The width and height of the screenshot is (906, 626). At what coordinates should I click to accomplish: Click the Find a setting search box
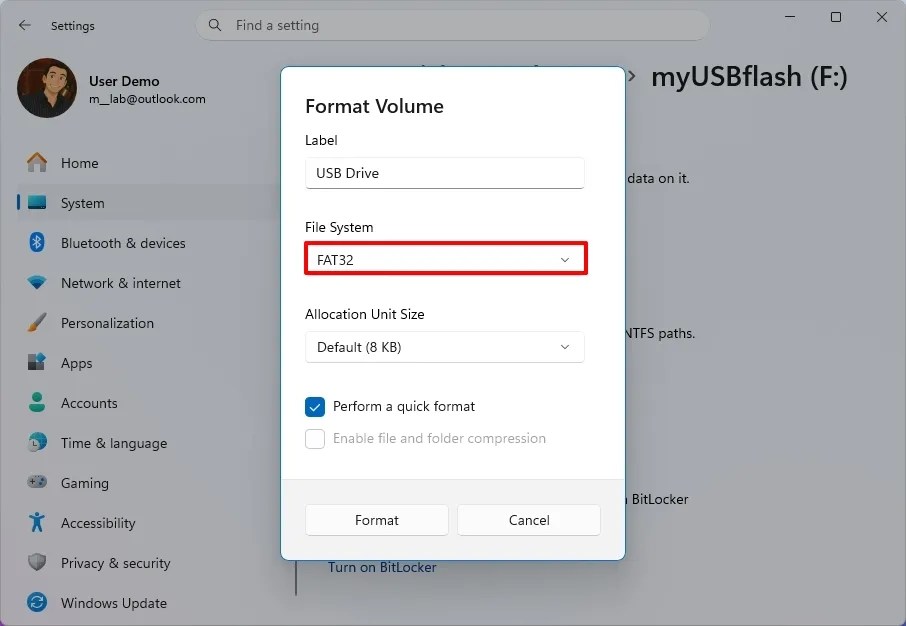(452, 25)
